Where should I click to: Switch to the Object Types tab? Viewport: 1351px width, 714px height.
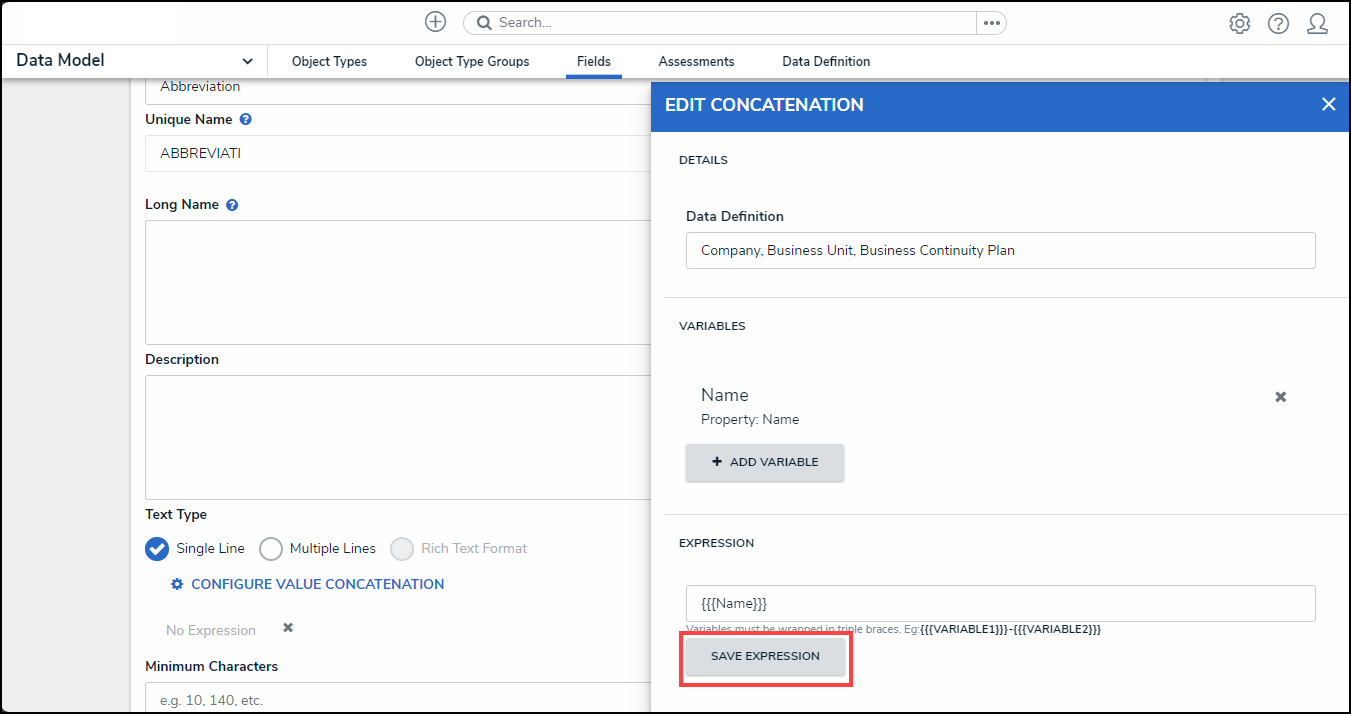(329, 62)
